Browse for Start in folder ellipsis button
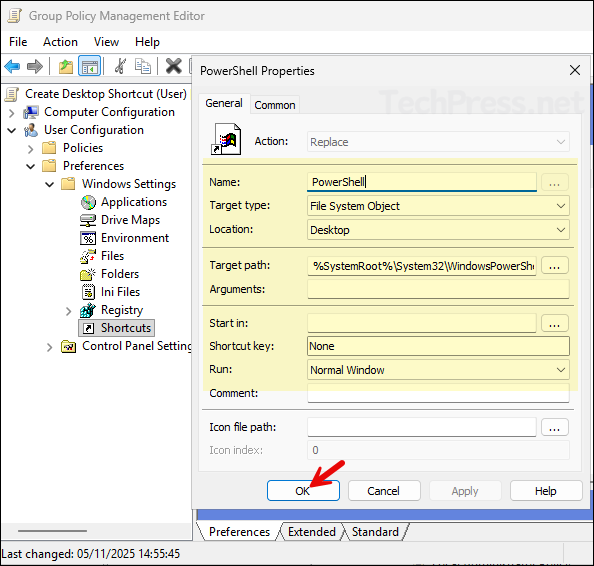Viewport: 594px width, 566px height. pyautogui.click(x=555, y=324)
